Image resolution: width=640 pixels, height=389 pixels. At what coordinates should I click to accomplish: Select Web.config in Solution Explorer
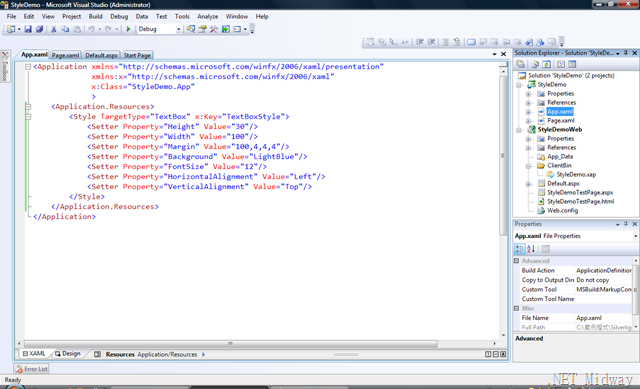pos(562,211)
